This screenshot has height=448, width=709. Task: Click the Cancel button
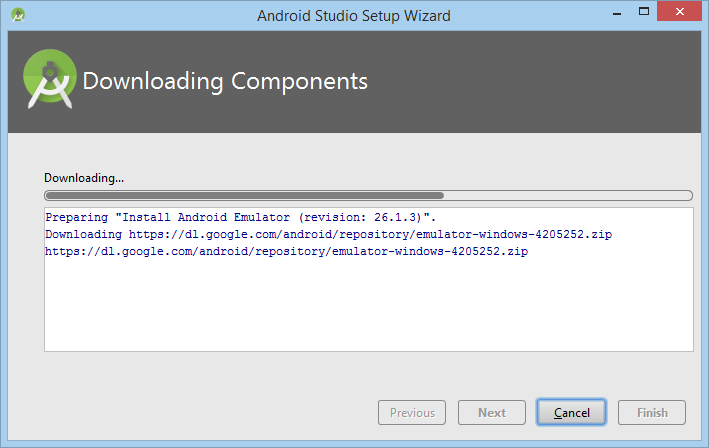[571, 412]
